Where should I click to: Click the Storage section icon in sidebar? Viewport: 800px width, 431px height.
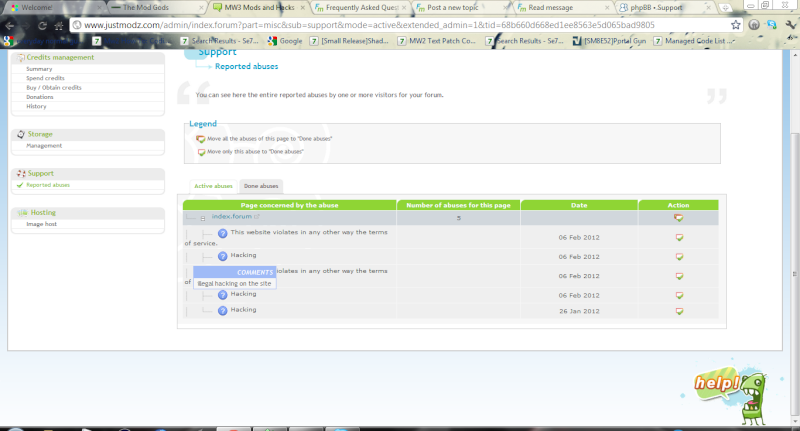pyautogui.click(x=21, y=134)
